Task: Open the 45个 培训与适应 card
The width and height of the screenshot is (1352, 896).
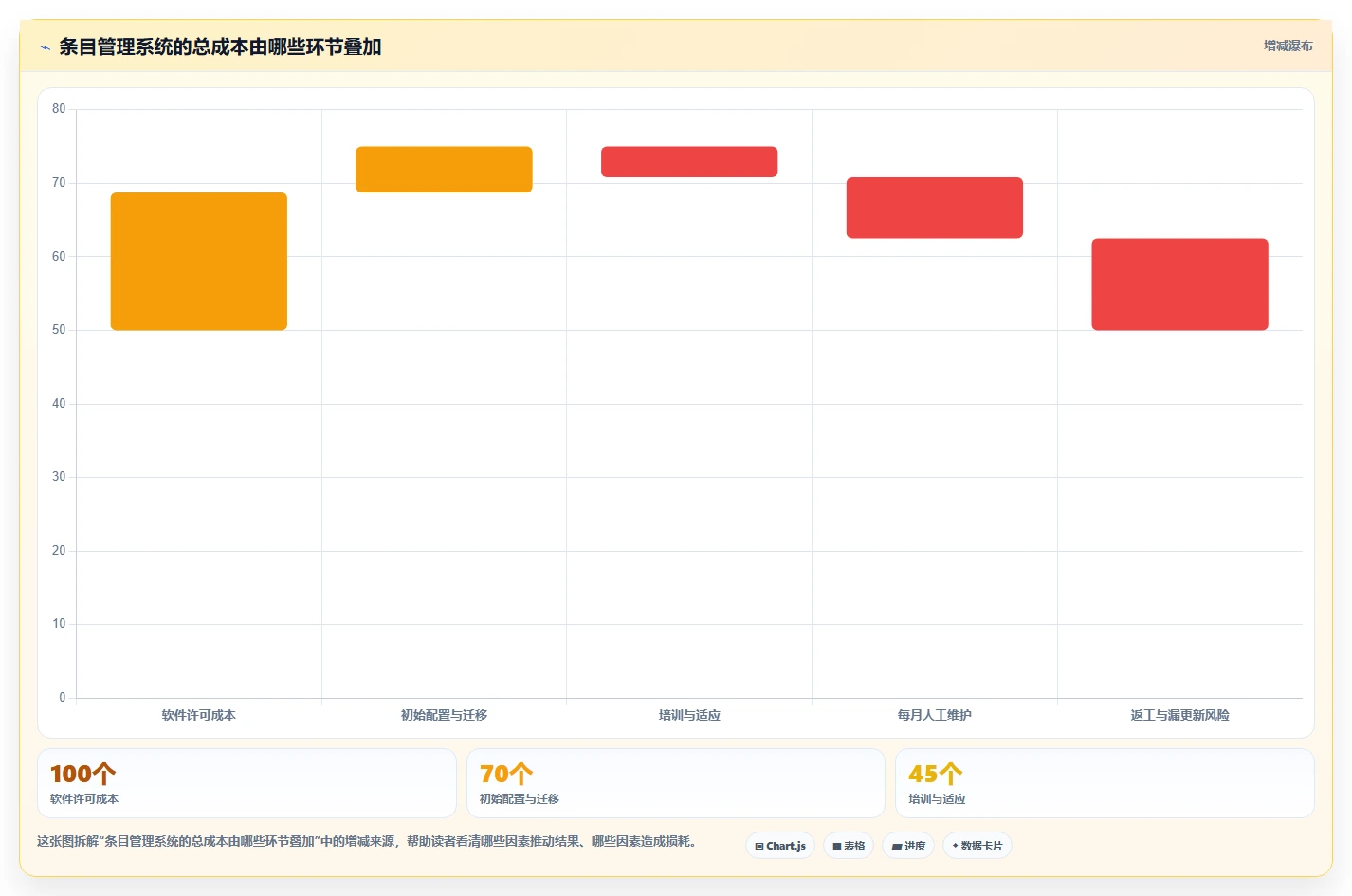Action: point(1105,783)
